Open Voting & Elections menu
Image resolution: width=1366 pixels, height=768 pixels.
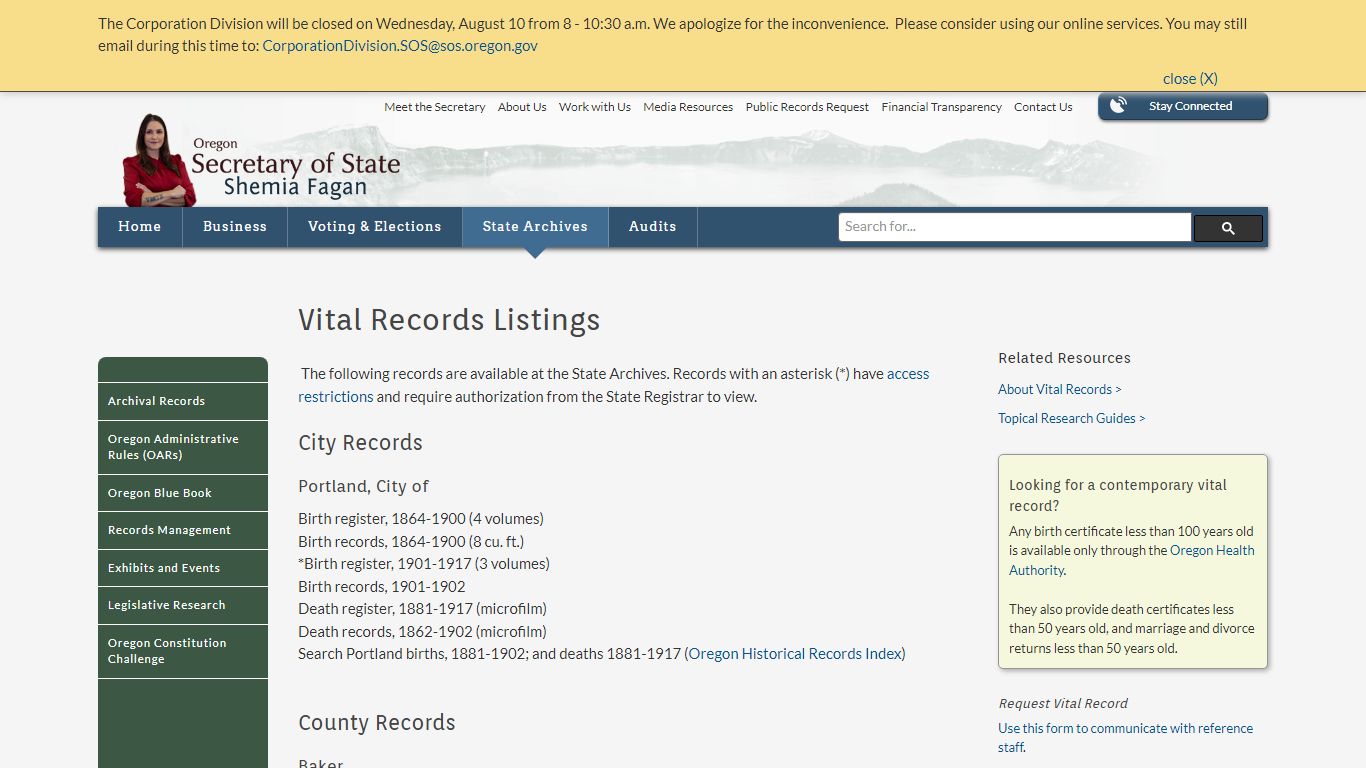coord(375,227)
